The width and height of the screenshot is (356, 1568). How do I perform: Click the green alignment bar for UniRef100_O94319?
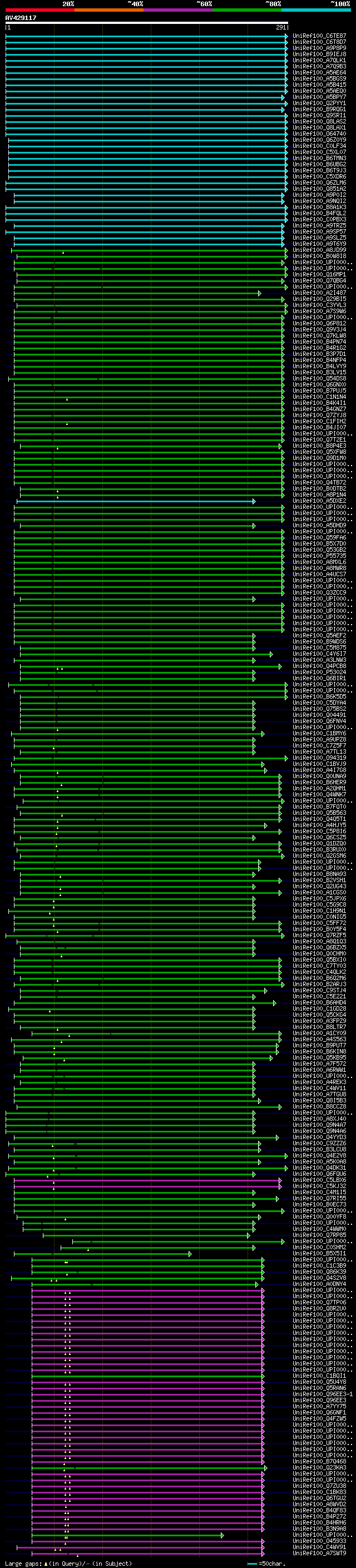point(151,758)
